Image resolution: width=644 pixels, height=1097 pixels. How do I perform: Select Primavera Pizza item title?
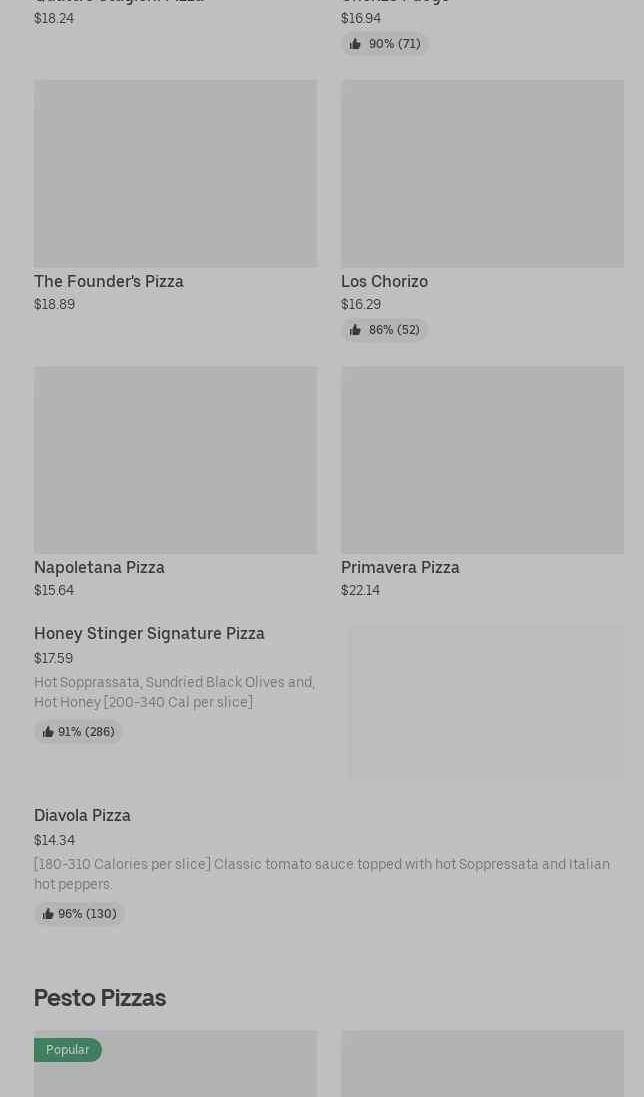point(400,567)
